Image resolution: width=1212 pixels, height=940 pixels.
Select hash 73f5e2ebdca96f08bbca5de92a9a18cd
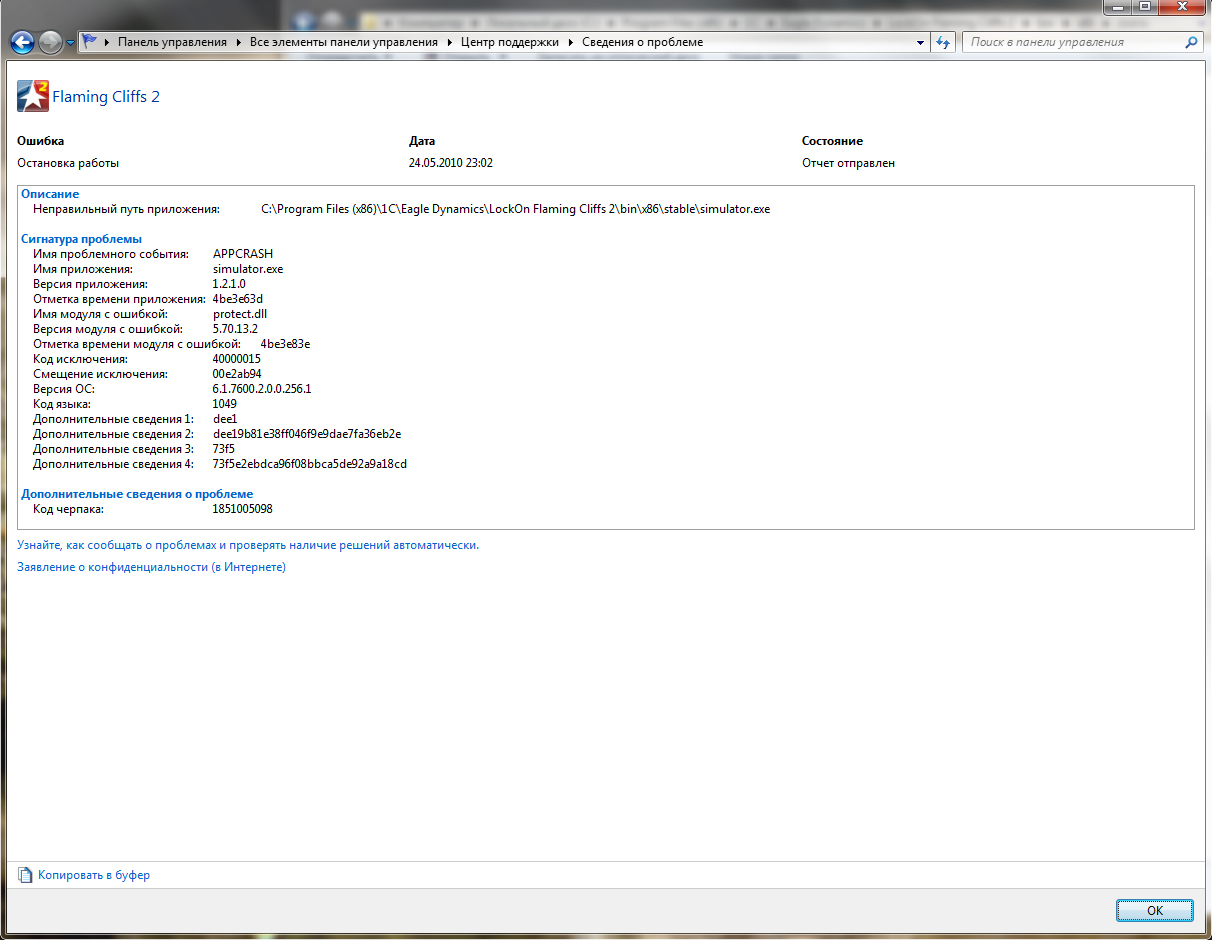click(310, 464)
